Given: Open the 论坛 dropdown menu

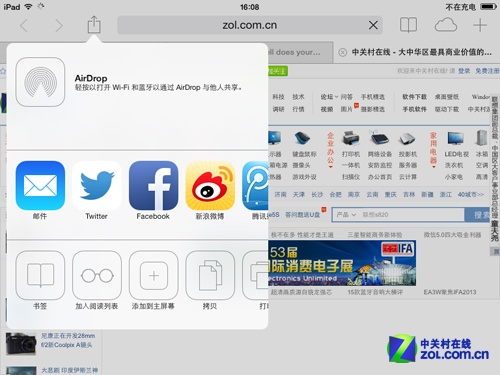Looking at the screenshot, I should 329,97.
